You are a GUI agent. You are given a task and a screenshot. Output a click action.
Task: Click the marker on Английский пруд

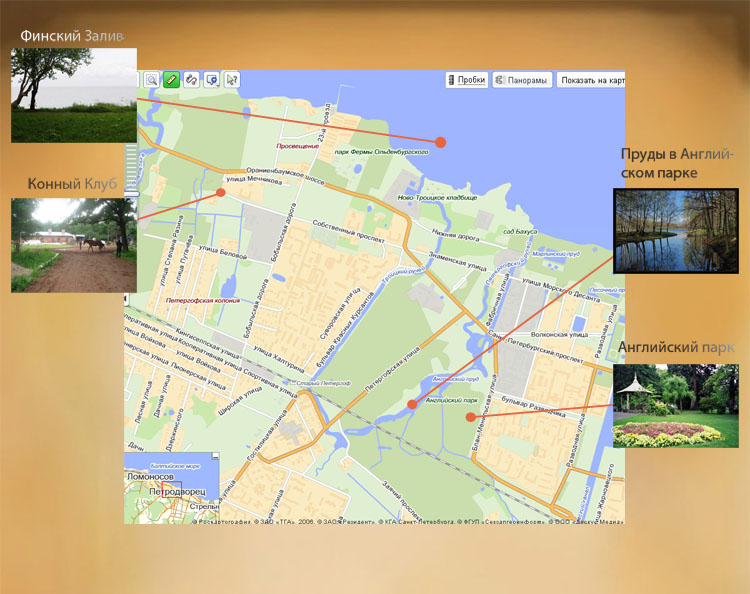[412, 404]
